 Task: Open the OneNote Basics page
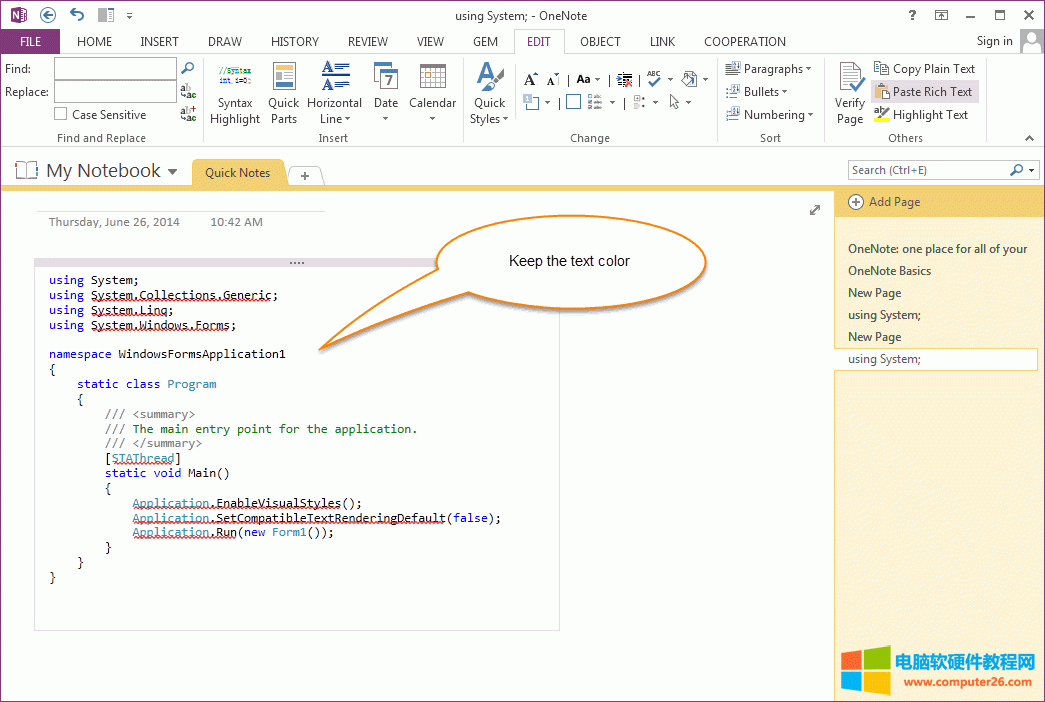click(889, 271)
